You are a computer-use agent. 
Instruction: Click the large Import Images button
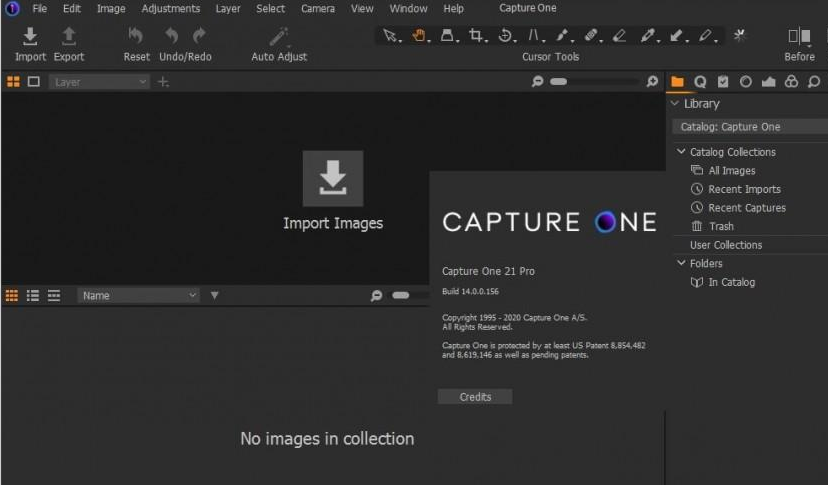(333, 179)
